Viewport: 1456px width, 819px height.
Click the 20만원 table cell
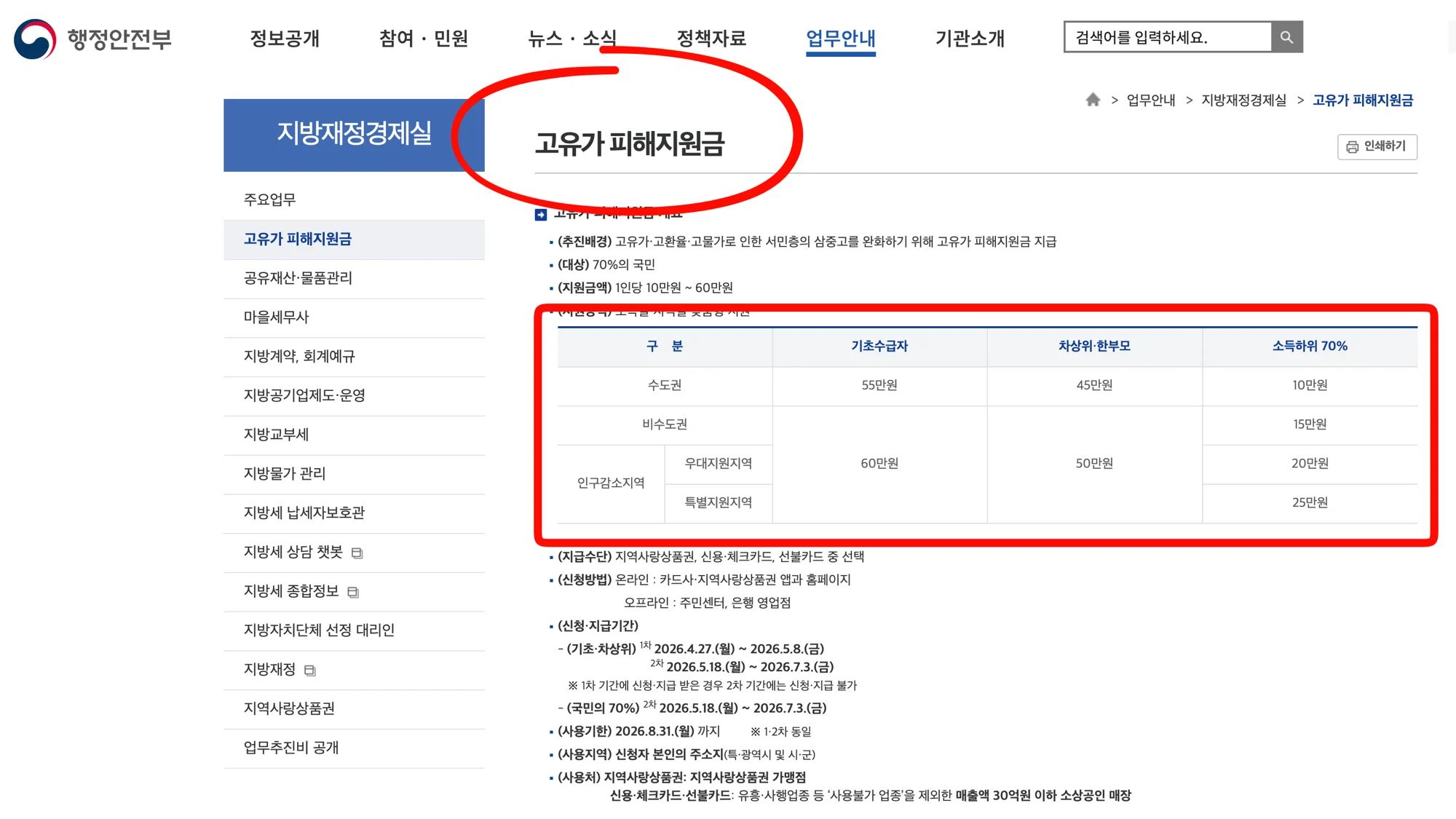click(x=1310, y=464)
